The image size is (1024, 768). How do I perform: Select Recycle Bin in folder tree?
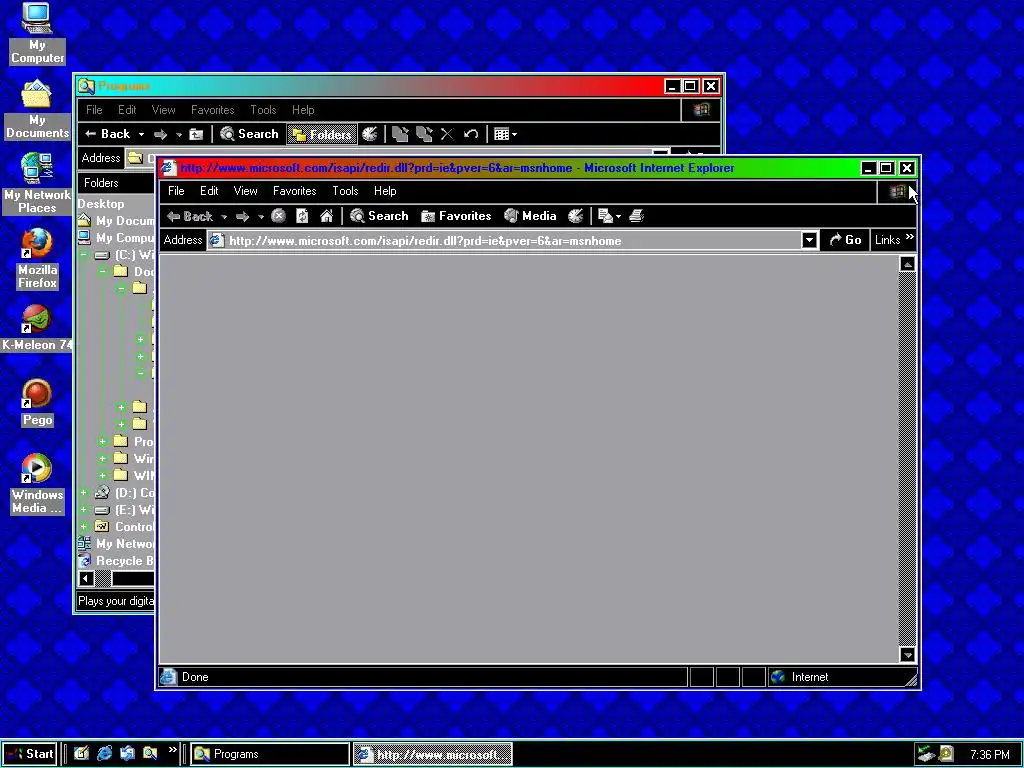125,561
